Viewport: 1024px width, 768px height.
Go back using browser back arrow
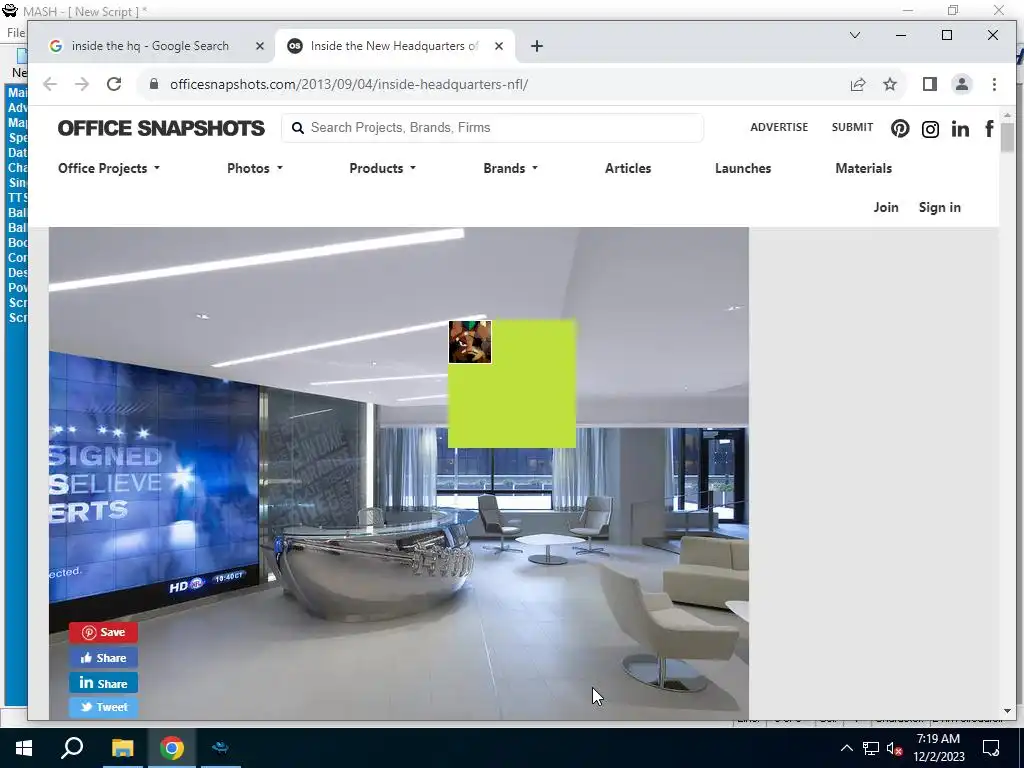click(x=50, y=84)
